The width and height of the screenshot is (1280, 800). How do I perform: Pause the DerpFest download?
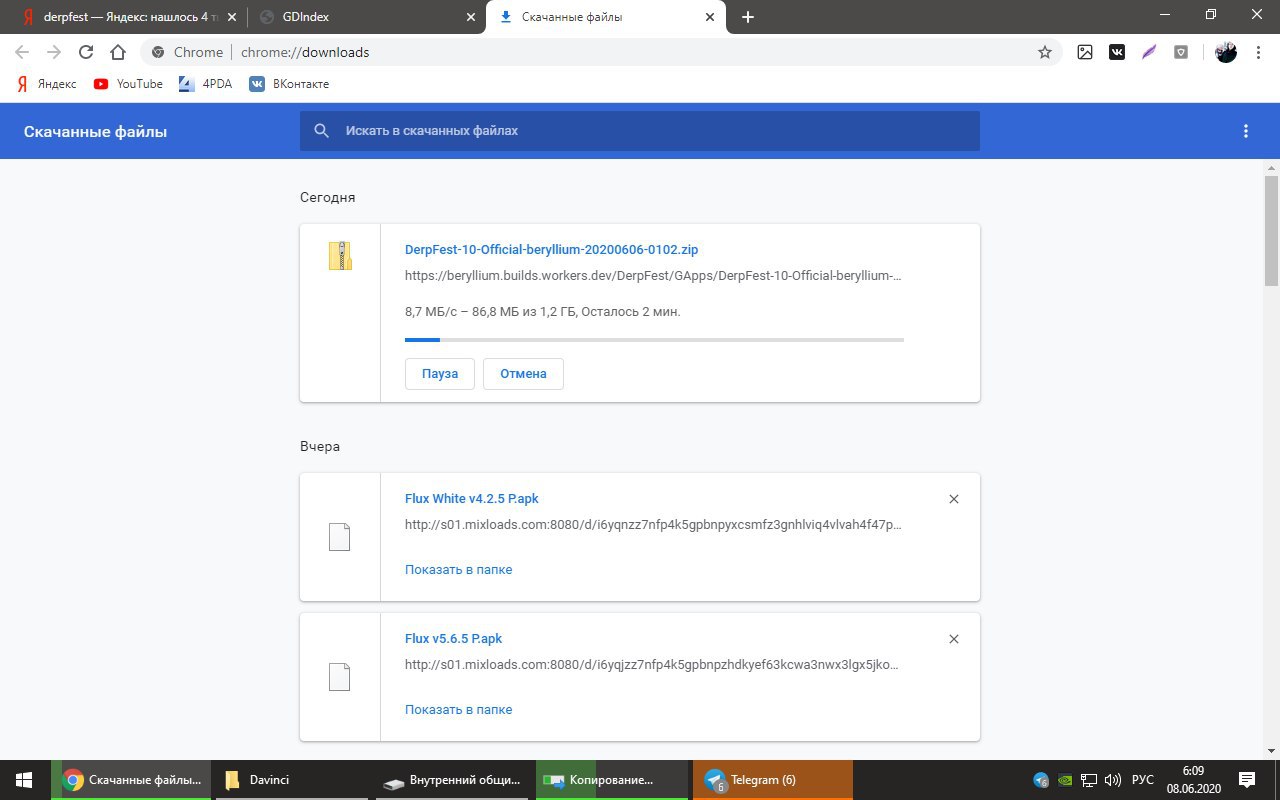pos(440,374)
